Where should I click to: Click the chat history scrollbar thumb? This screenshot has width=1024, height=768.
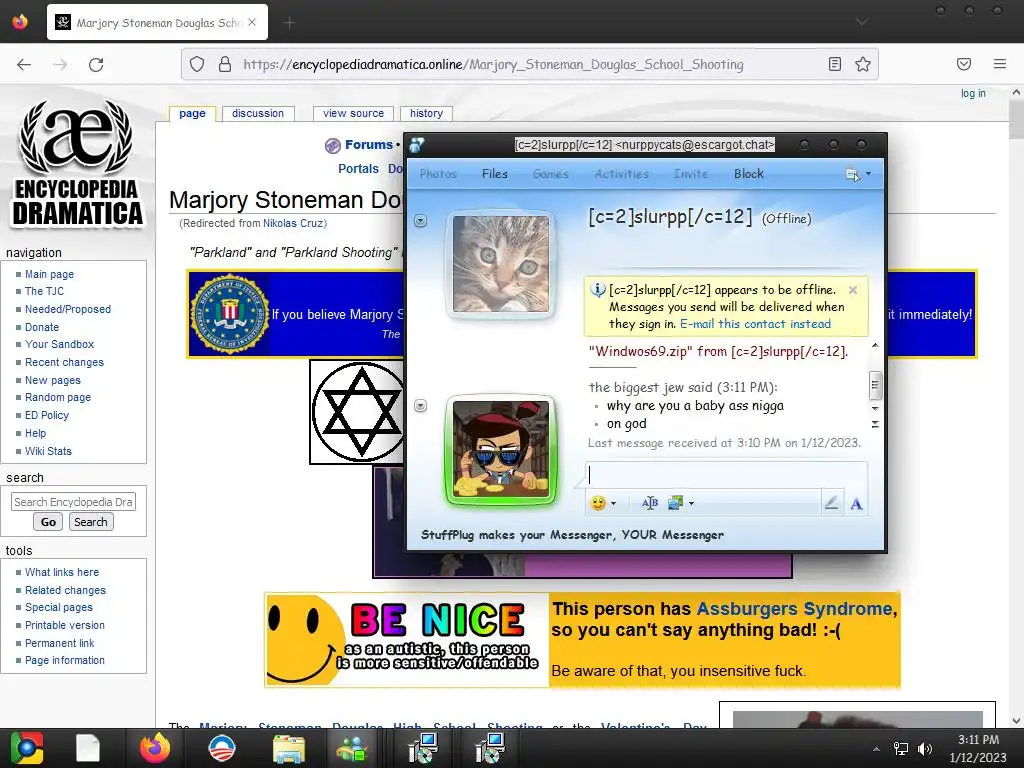pyautogui.click(x=875, y=385)
